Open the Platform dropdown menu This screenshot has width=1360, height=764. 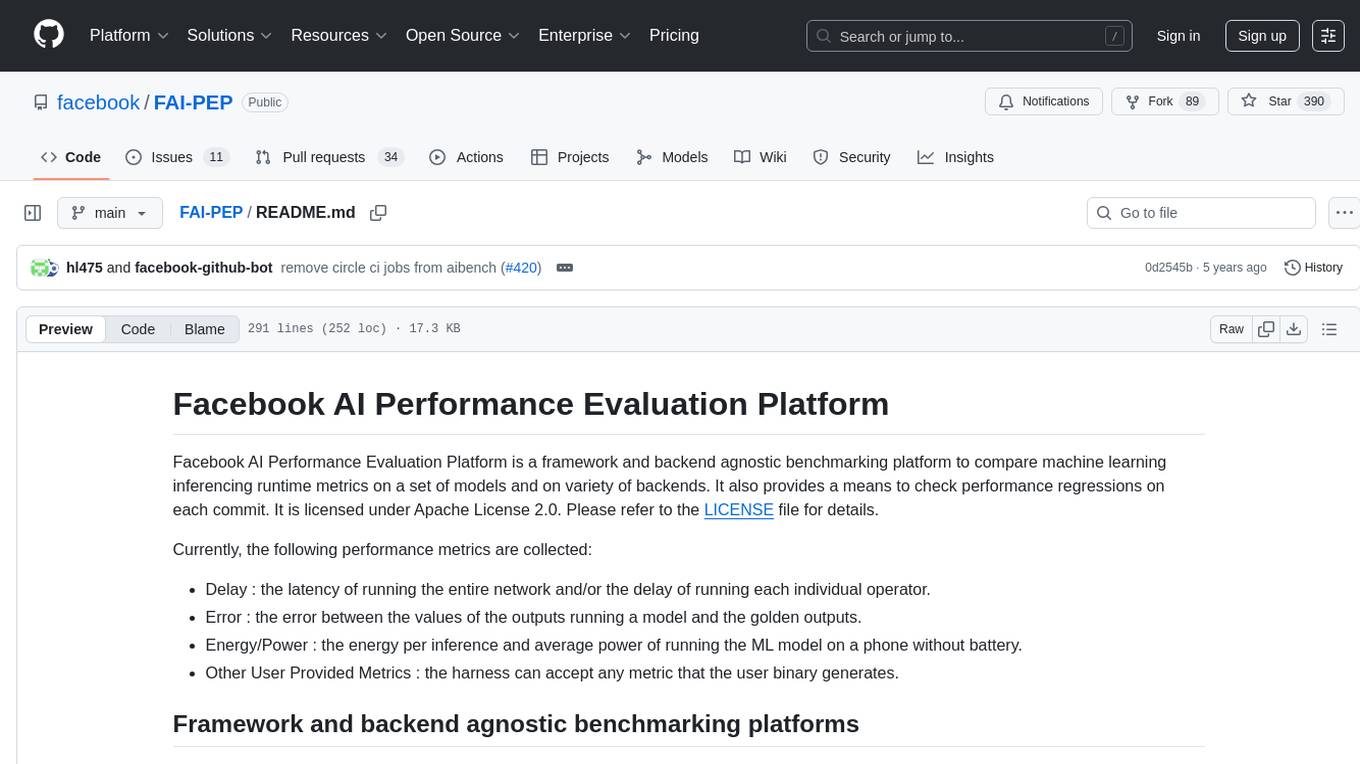[129, 35]
